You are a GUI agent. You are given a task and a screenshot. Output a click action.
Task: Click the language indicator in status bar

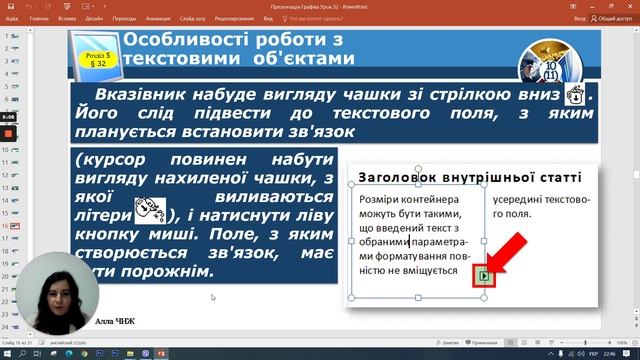pyautogui.click(x=68, y=343)
